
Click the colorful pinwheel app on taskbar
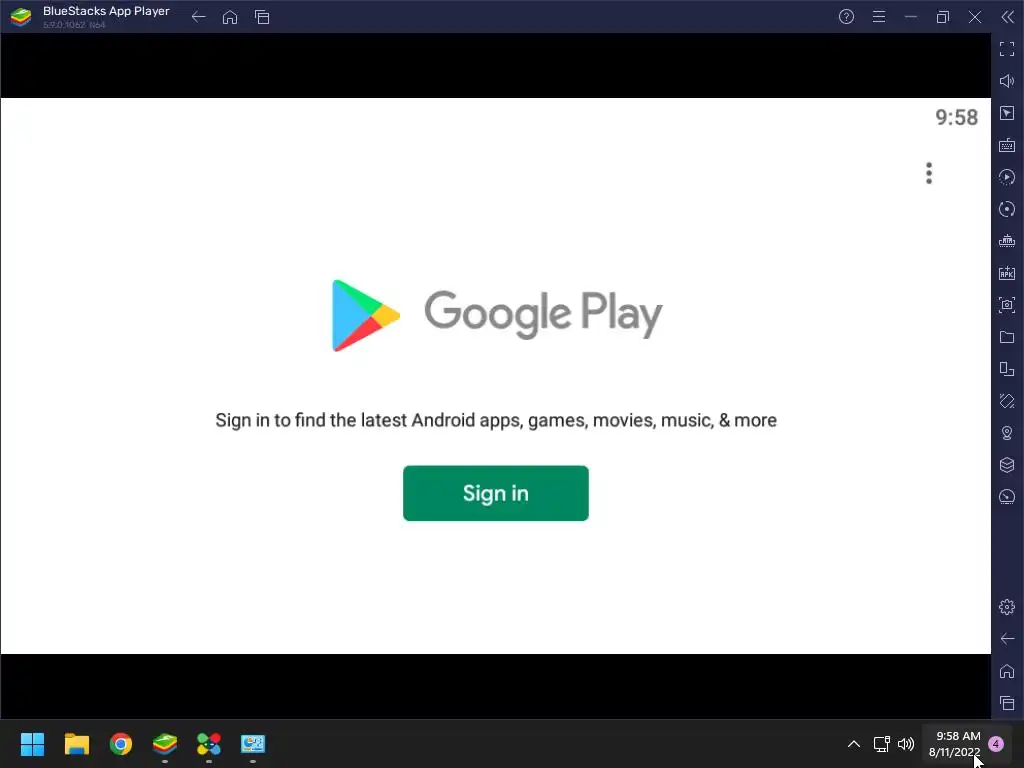[x=209, y=744]
